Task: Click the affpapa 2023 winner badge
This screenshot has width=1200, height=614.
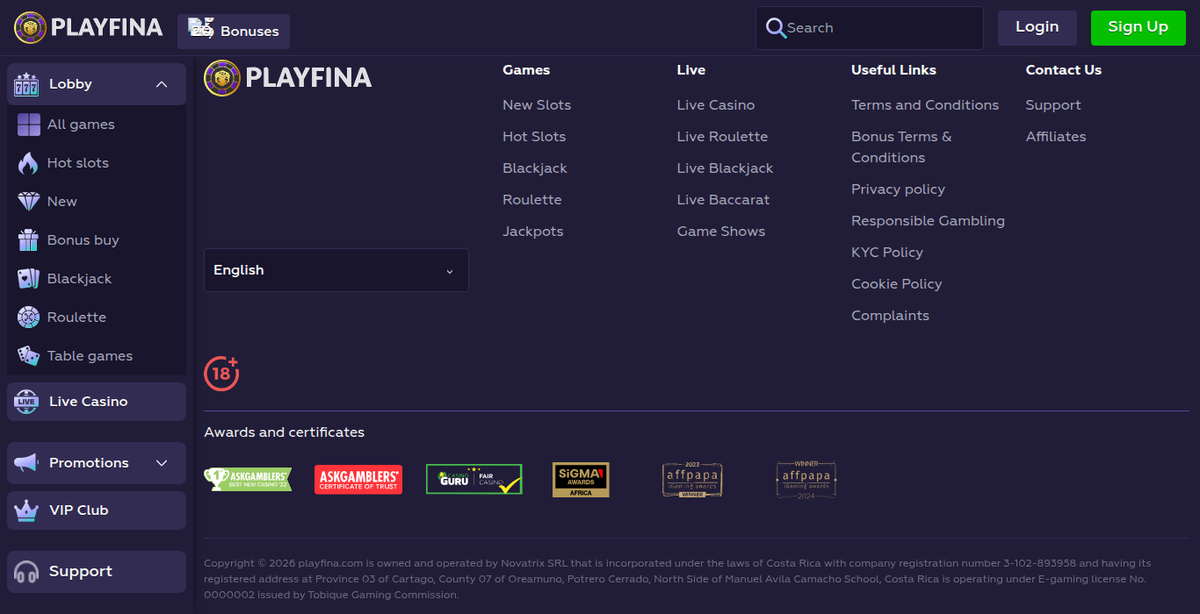Action: click(693, 480)
